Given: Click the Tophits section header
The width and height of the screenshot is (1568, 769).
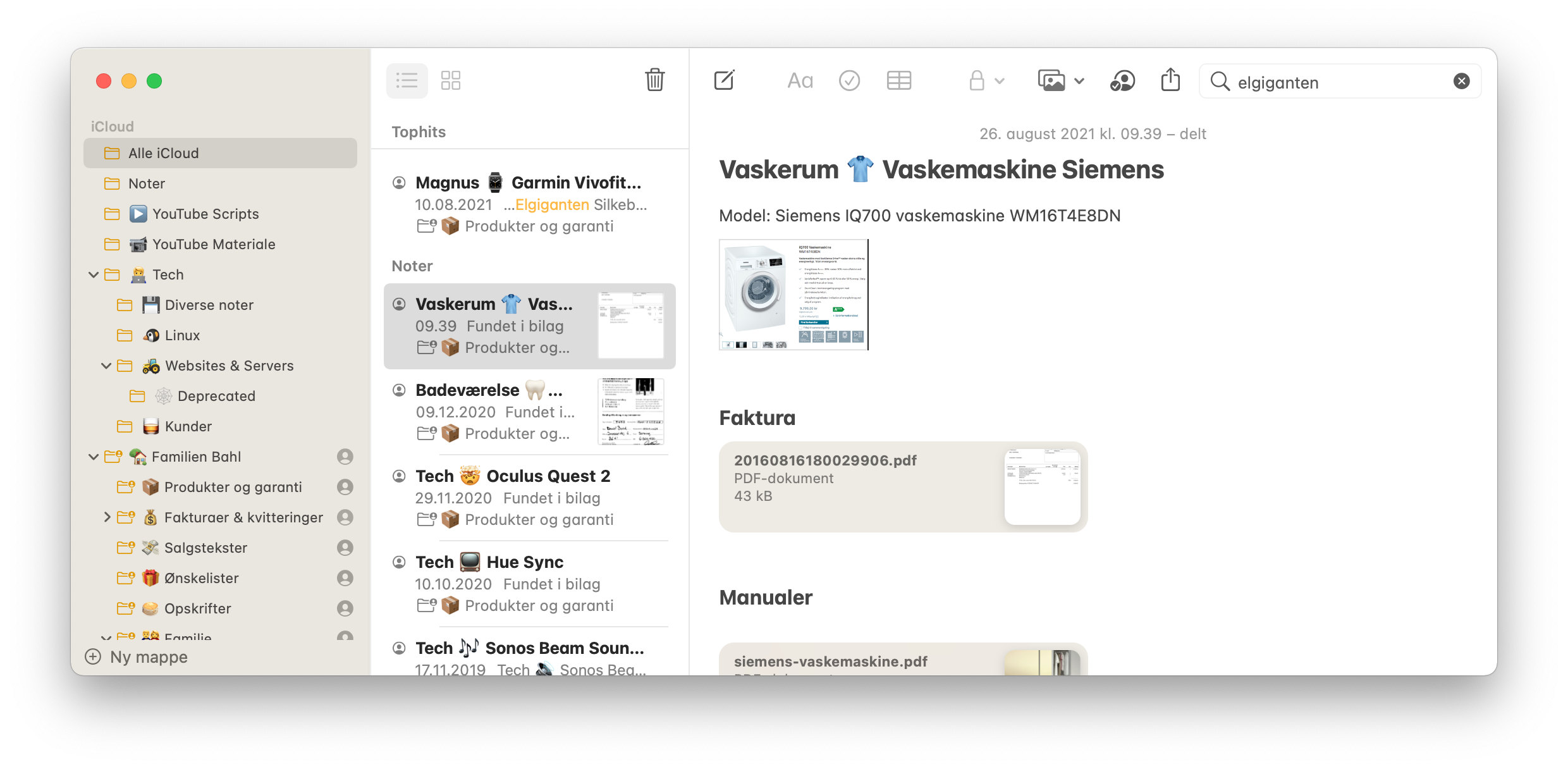Looking at the screenshot, I should [x=419, y=132].
